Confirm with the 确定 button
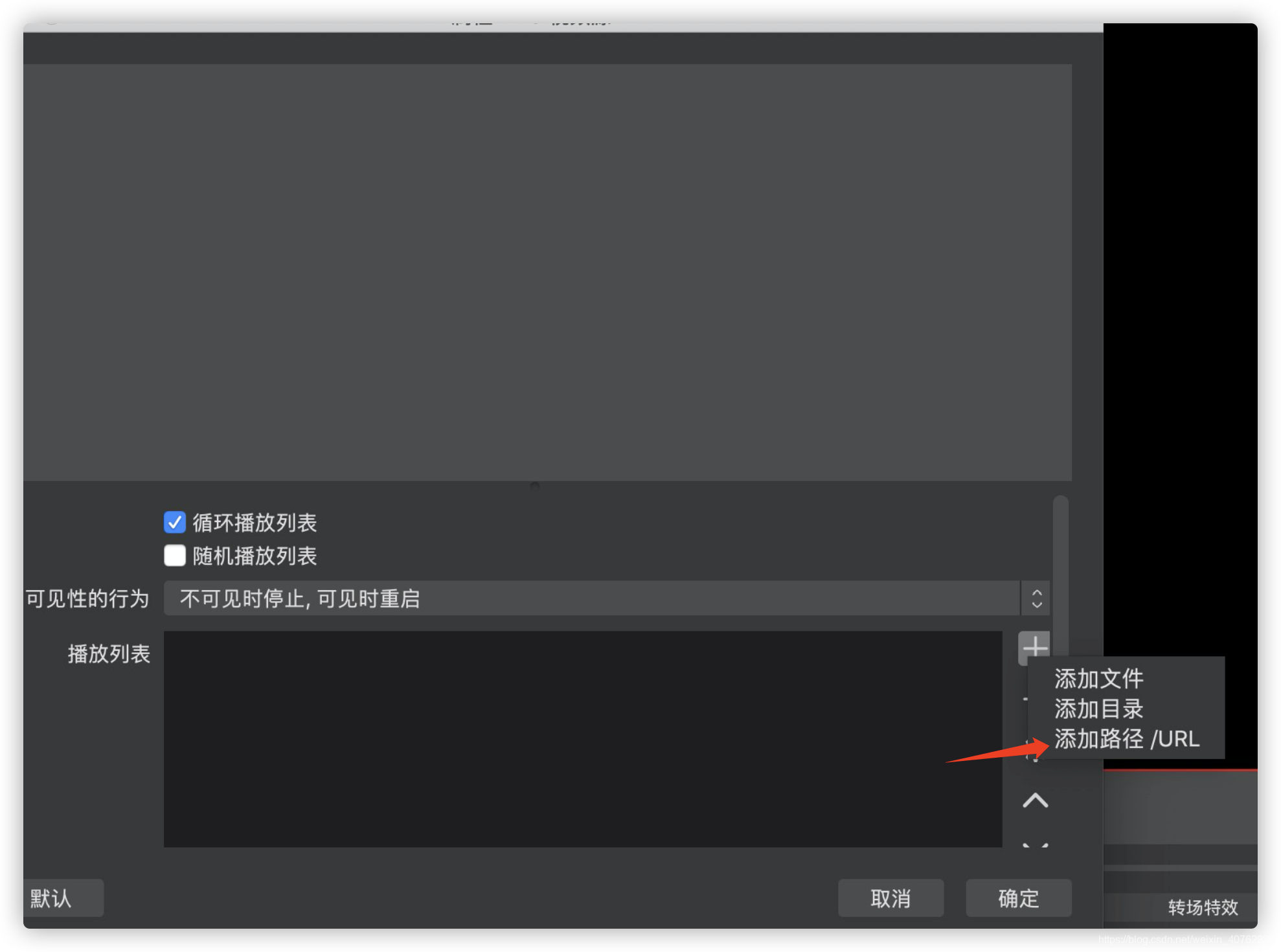 (x=1018, y=898)
